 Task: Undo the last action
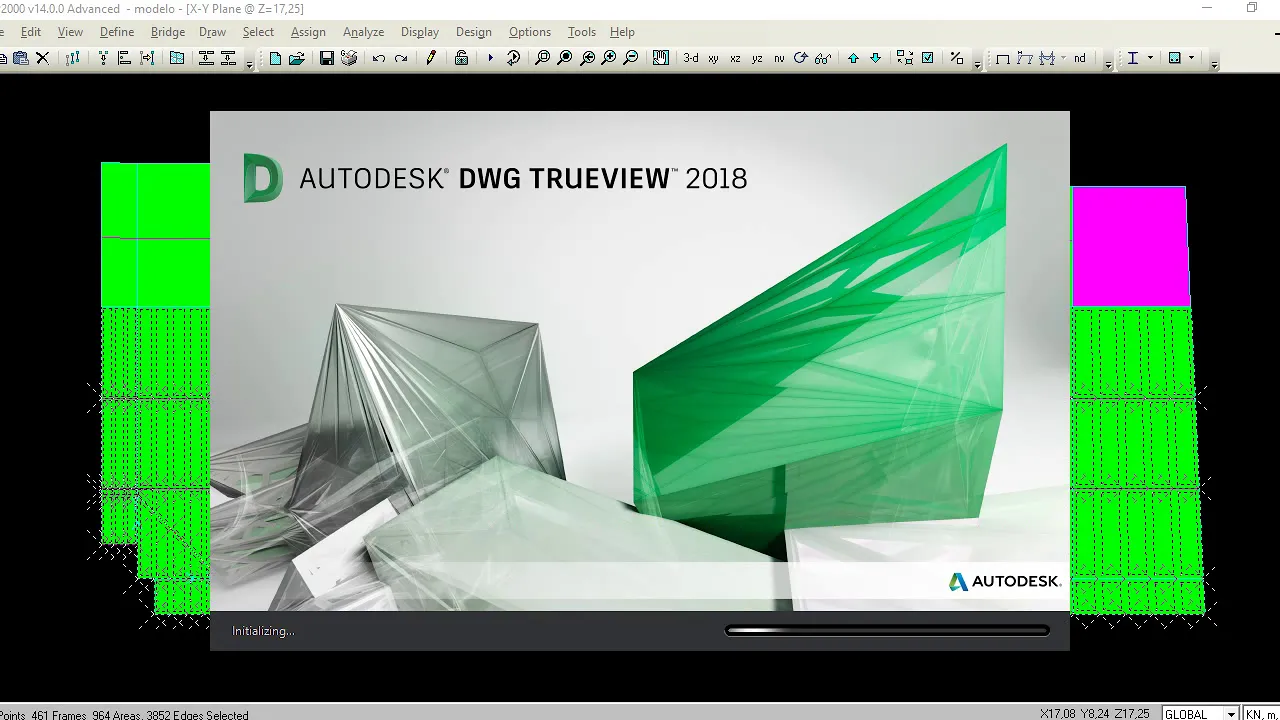pyautogui.click(x=379, y=58)
